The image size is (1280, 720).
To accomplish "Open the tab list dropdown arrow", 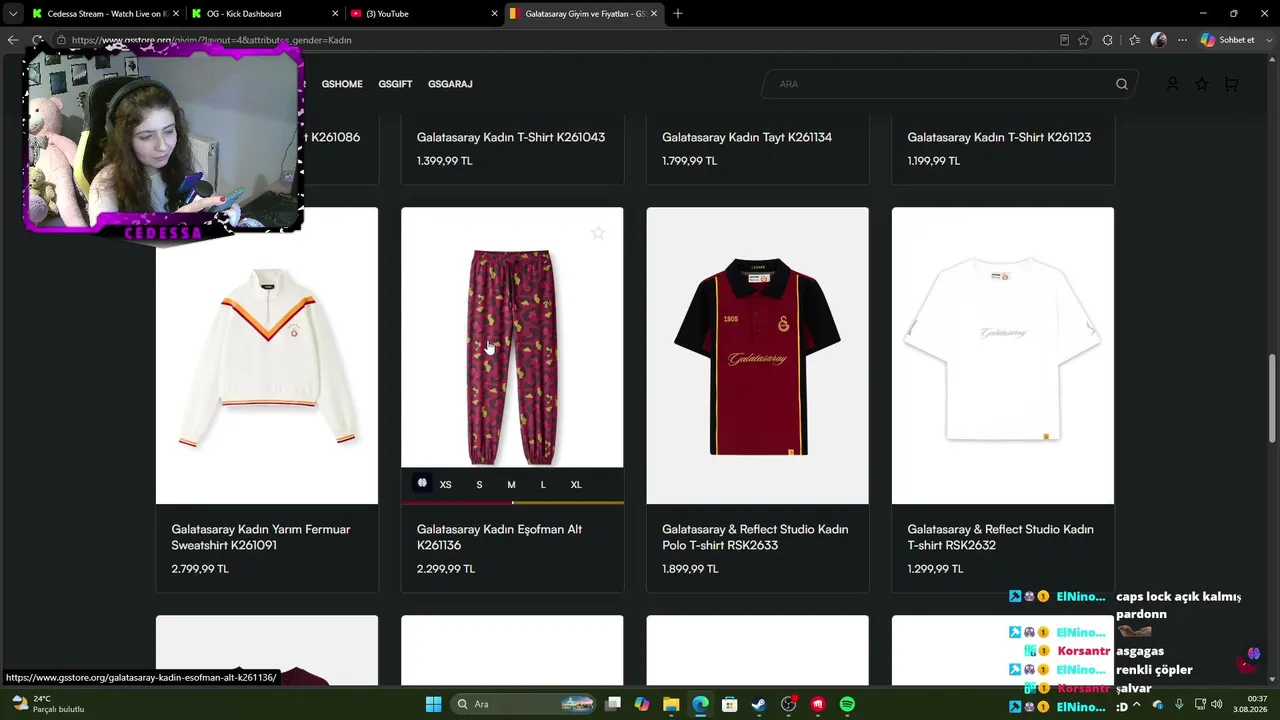I will 13,13.
